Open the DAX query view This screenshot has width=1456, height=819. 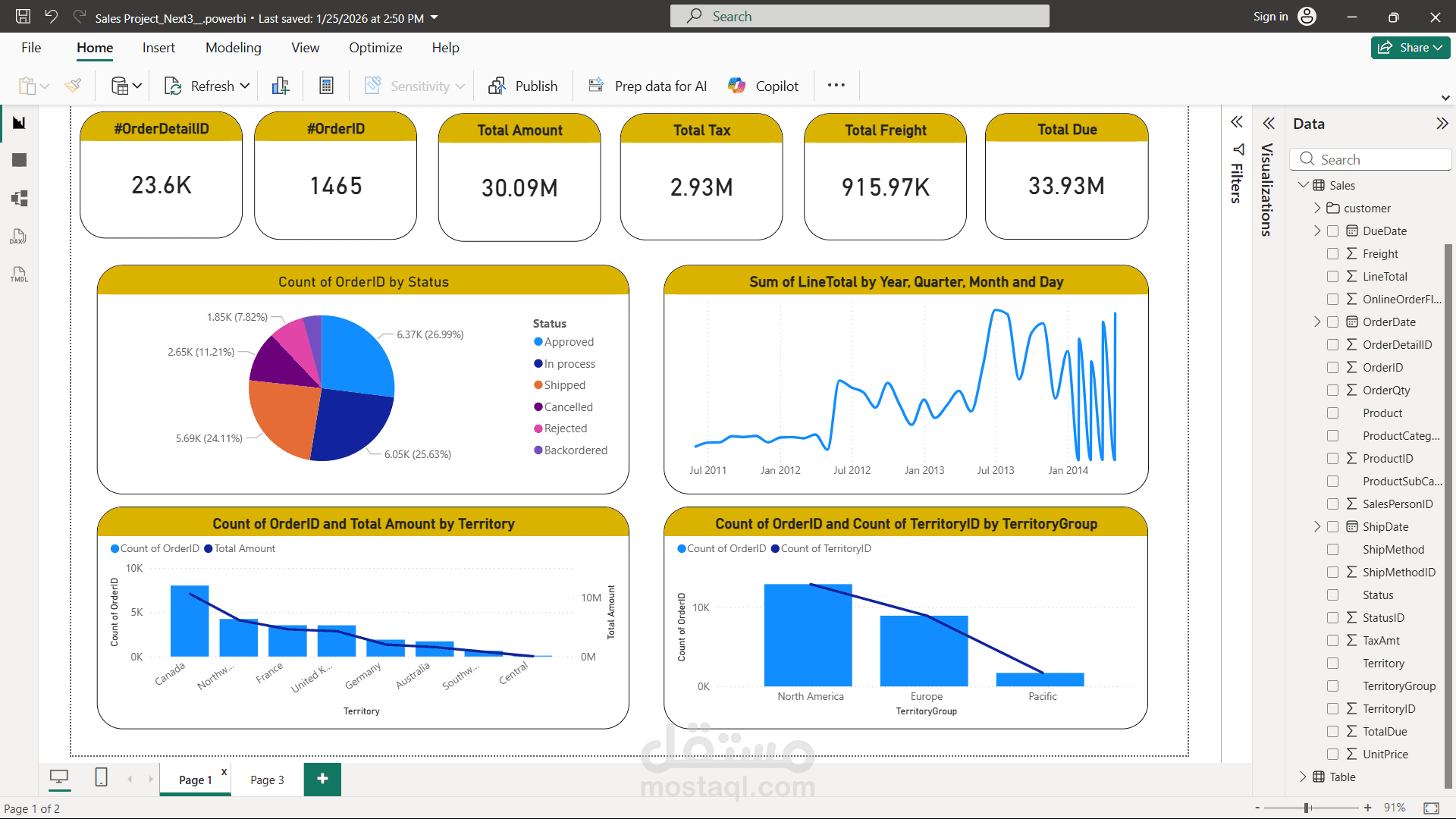(18, 237)
